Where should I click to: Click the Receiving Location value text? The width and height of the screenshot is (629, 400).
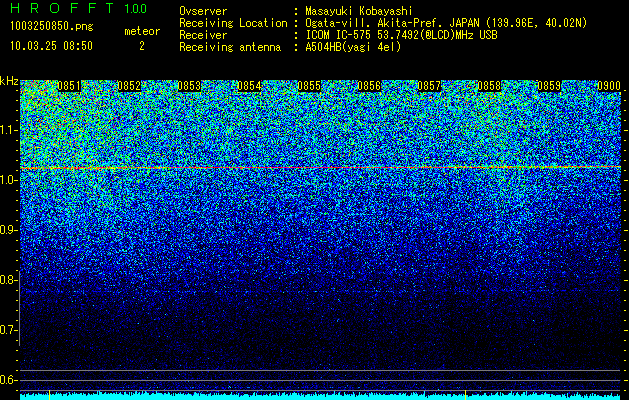446,23
